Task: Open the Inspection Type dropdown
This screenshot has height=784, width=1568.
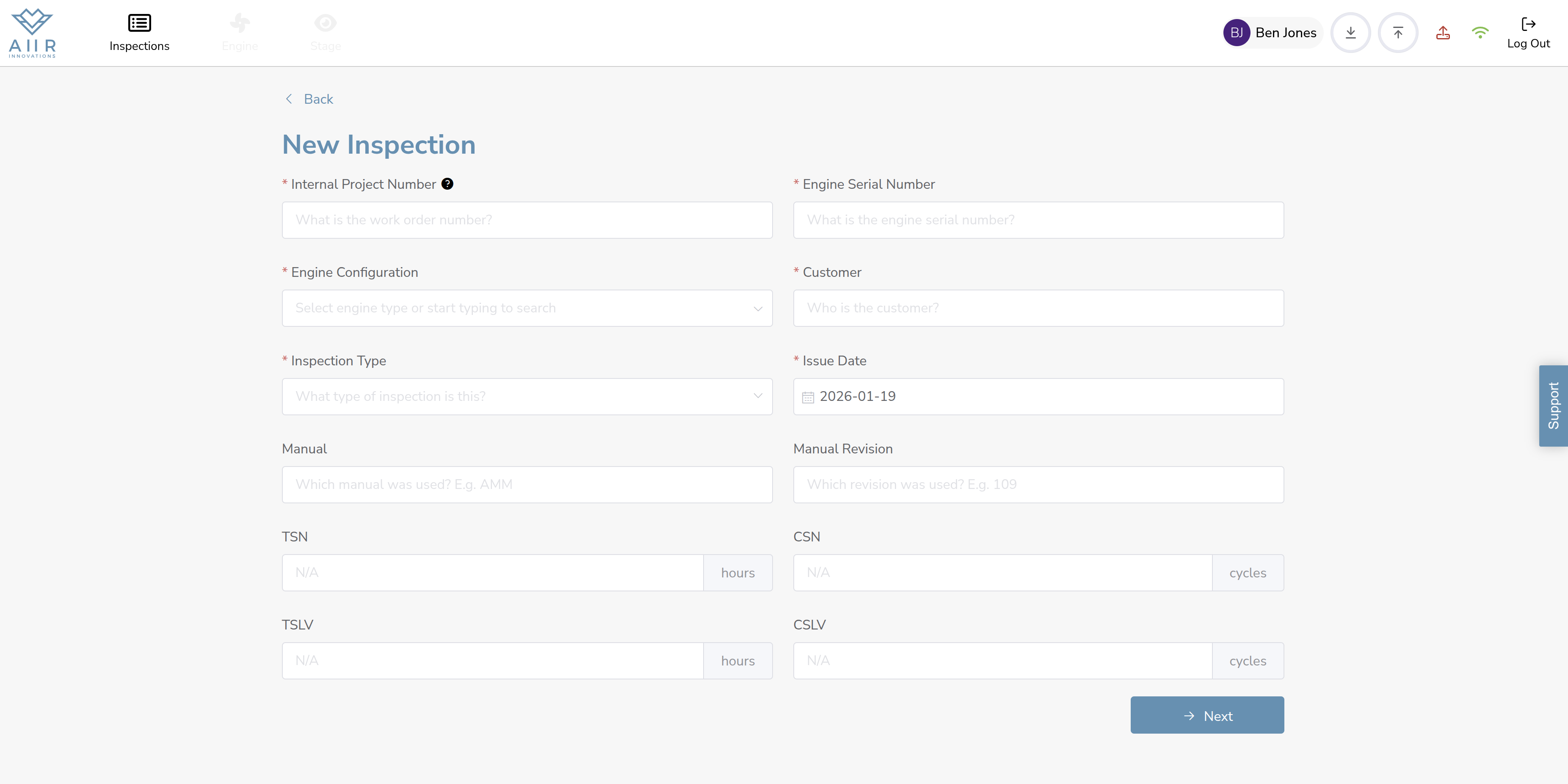Action: point(527,397)
